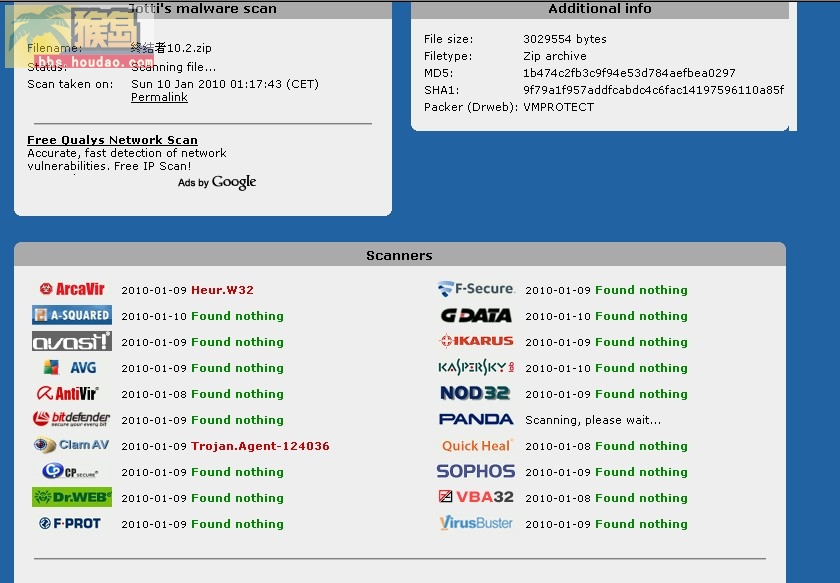Screen dimensions: 840x583
Task: Click the Scanners section header
Action: click(x=399, y=256)
